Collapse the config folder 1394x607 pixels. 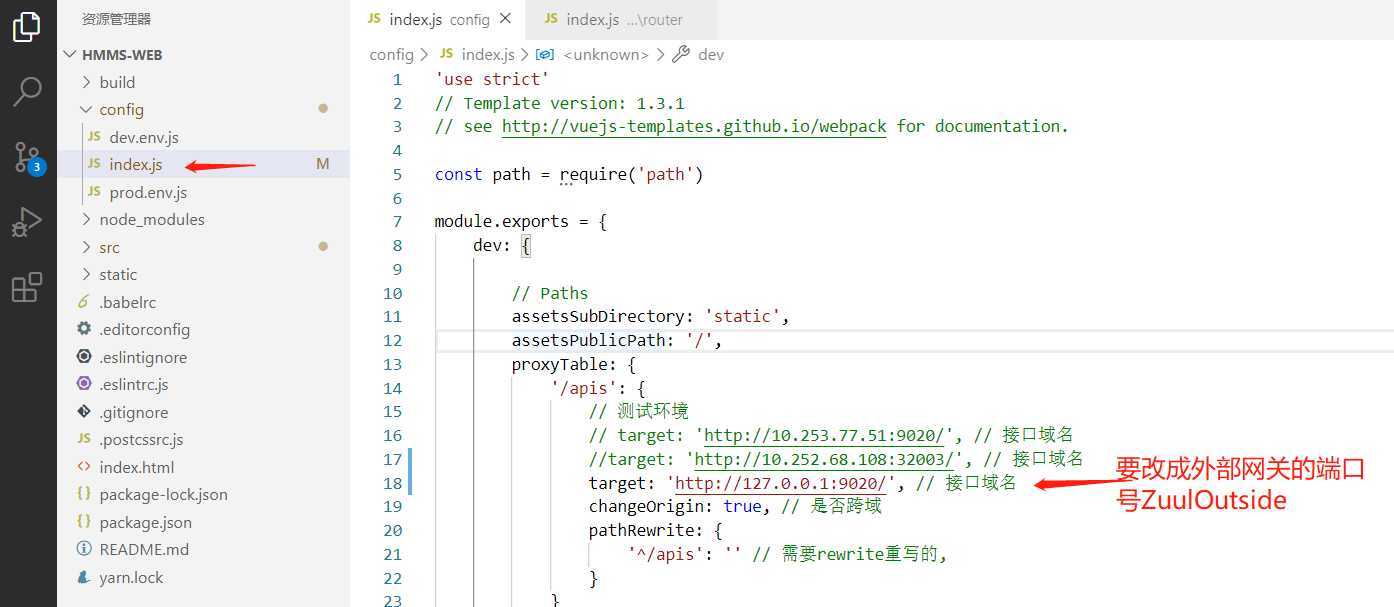tap(203, 109)
